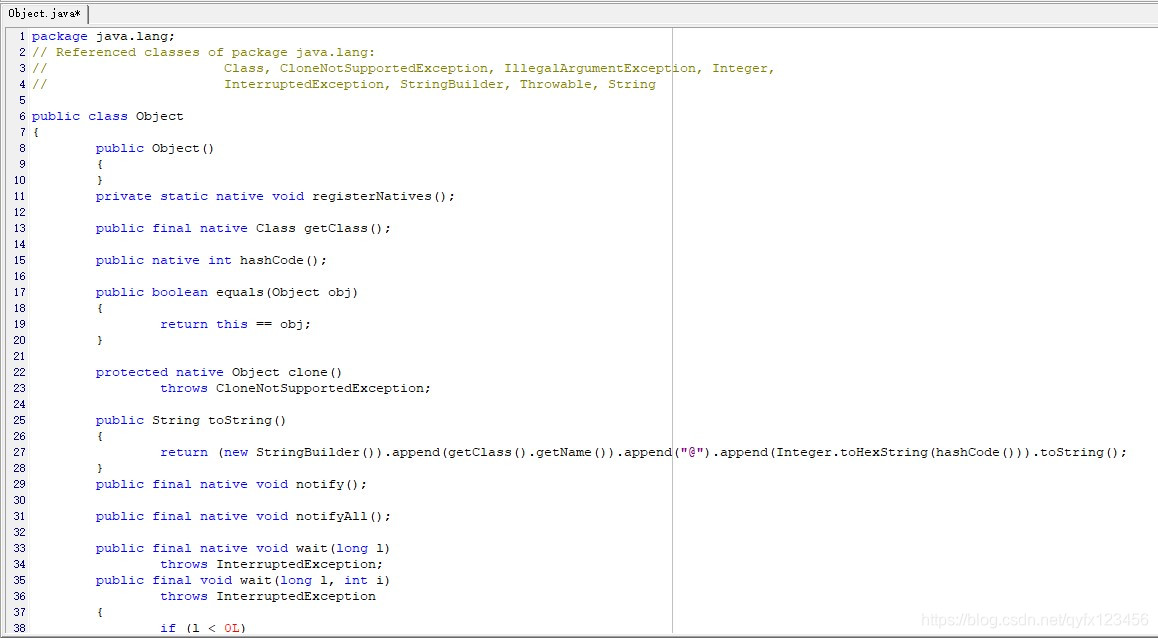The width and height of the screenshot is (1158, 638).
Task: Click 'throws InterruptedException' on line 36
Action: click(268, 596)
